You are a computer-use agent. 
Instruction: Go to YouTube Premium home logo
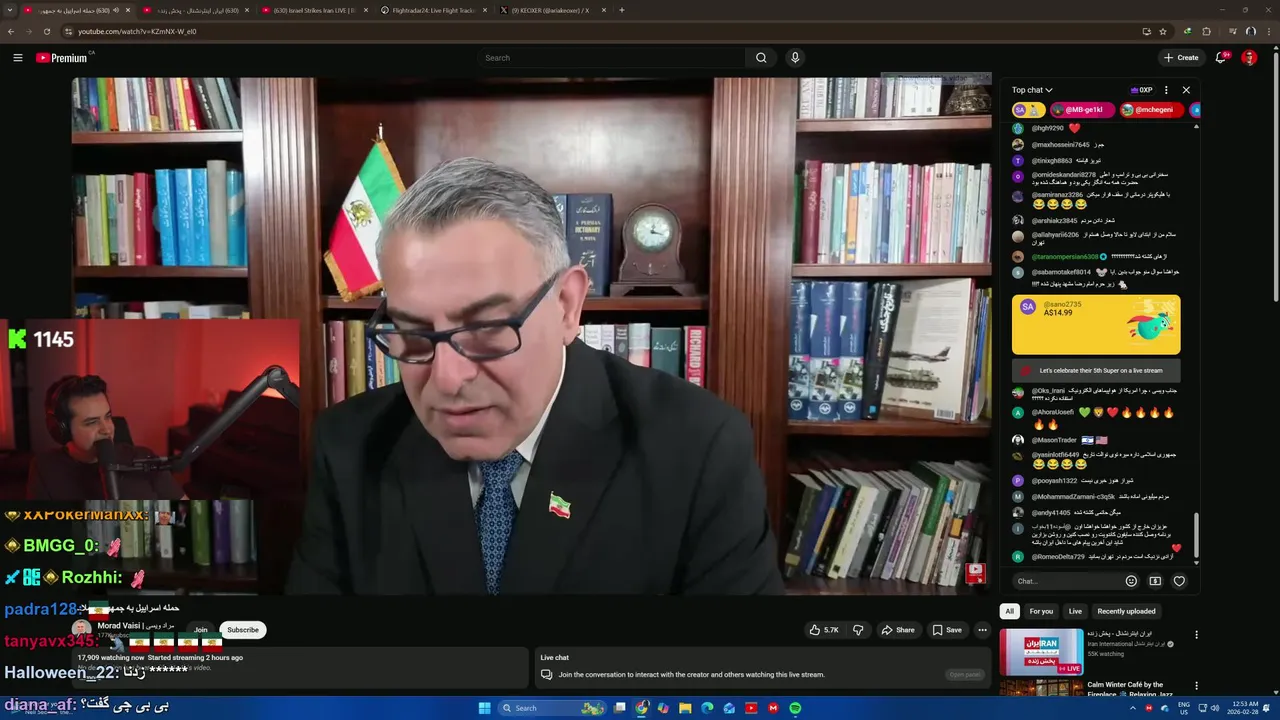62,58
